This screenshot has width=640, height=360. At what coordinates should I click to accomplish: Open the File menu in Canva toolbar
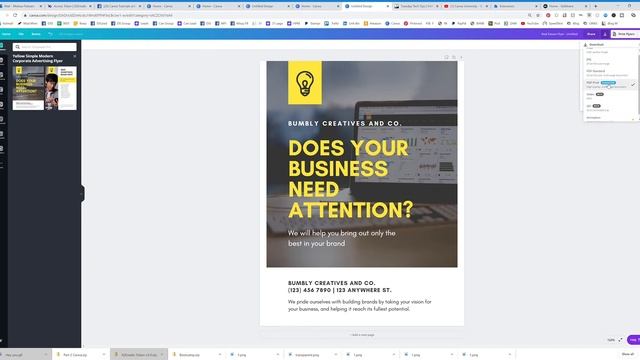21,34
